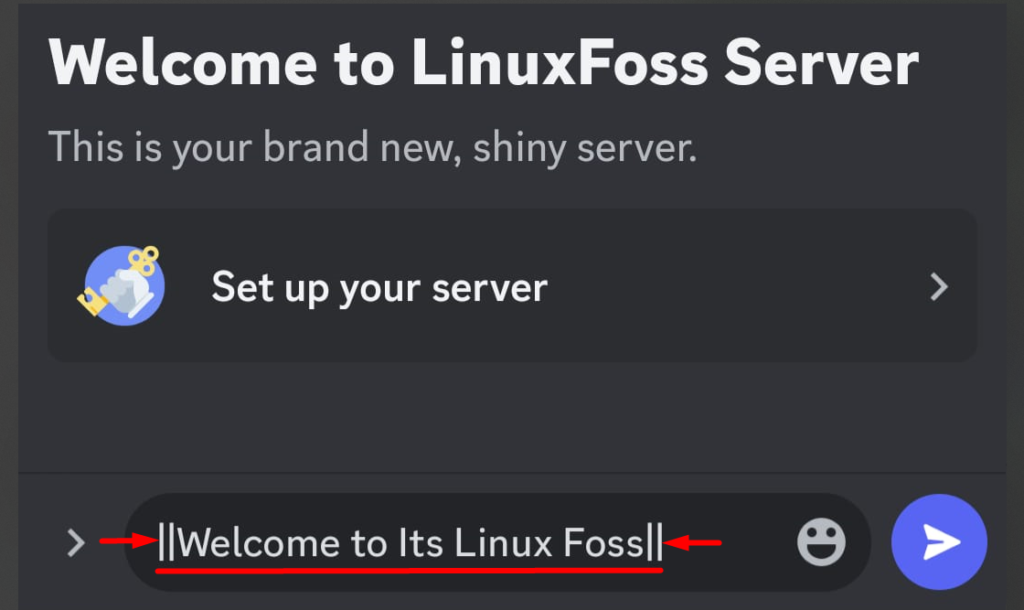Click the word Welcome in the message box

coord(259,543)
